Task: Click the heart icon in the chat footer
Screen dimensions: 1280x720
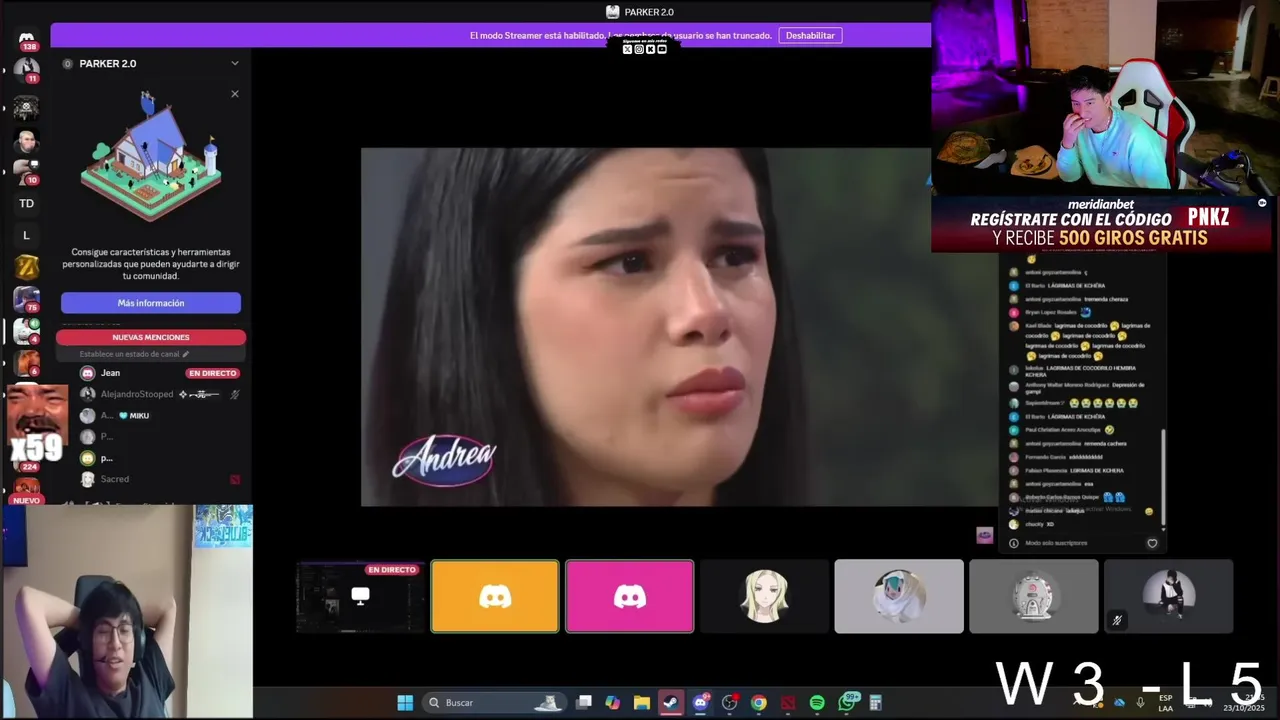Action: pos(1152,543)
